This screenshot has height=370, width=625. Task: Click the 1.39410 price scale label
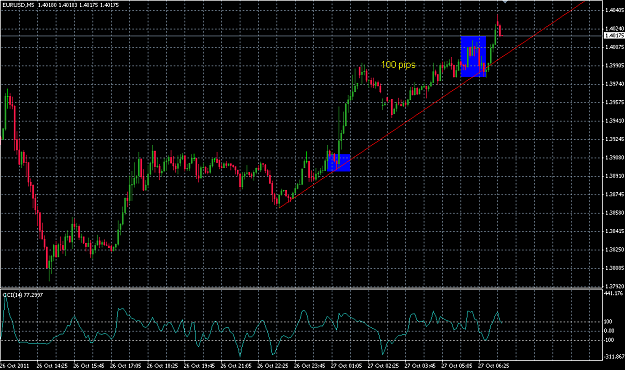pyautogui.click(x=614, y=120)
